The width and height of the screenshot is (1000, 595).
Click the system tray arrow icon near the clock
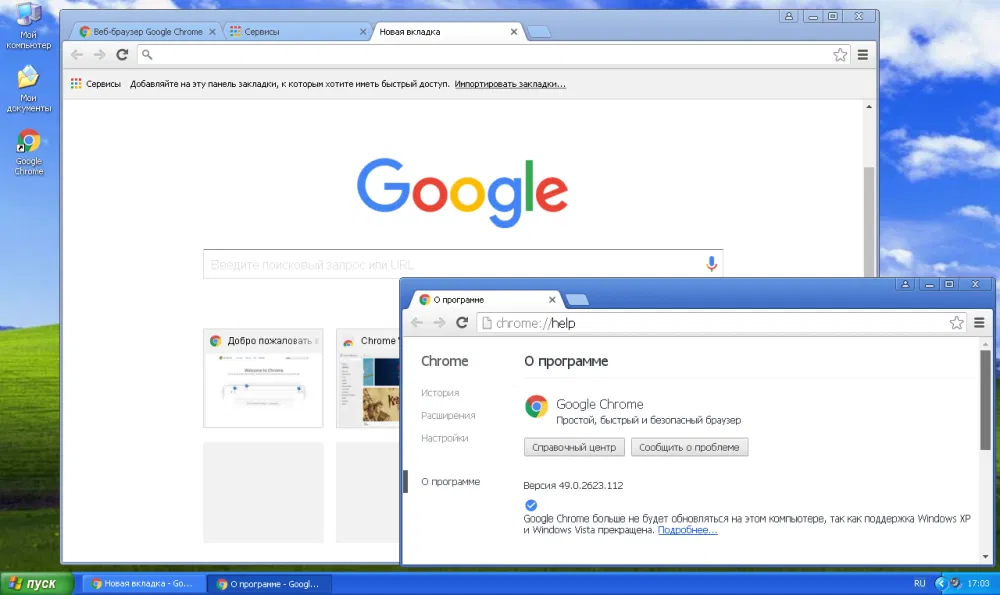point(940,584)
